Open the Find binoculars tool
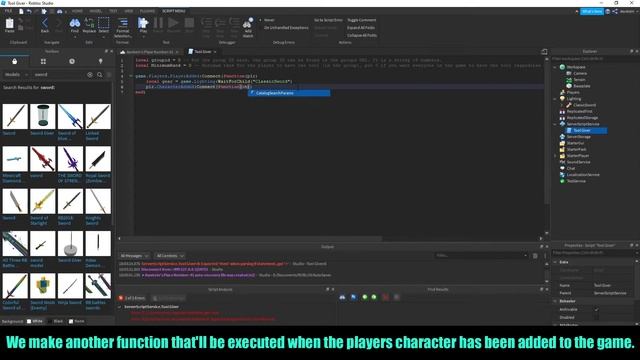The width and height of the screenshot is (640, 360). [75, 24]
